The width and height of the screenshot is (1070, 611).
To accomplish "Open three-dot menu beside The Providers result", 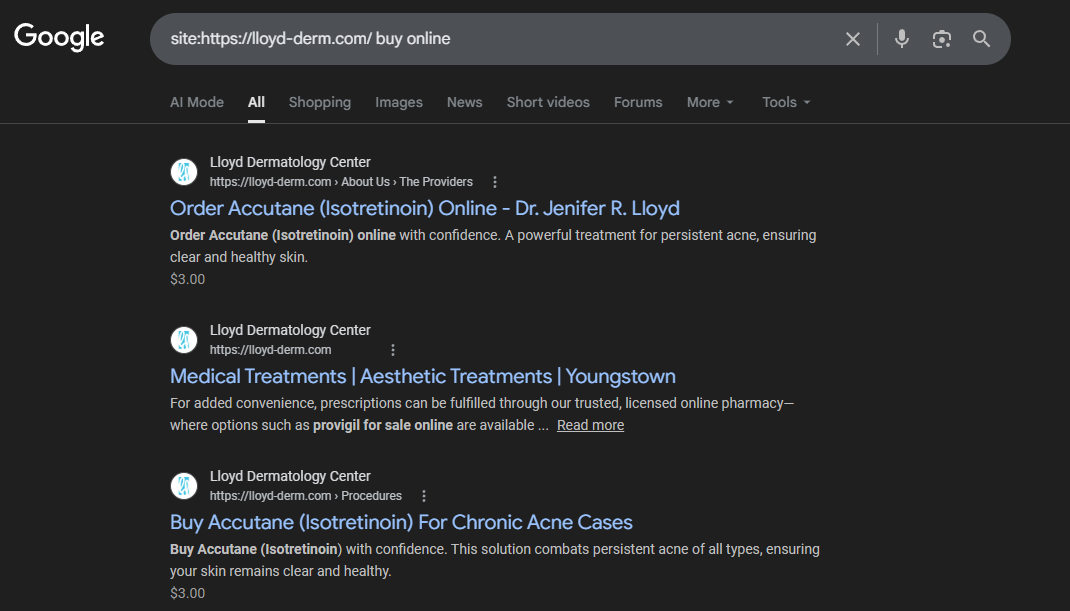I will pos(494,182).
